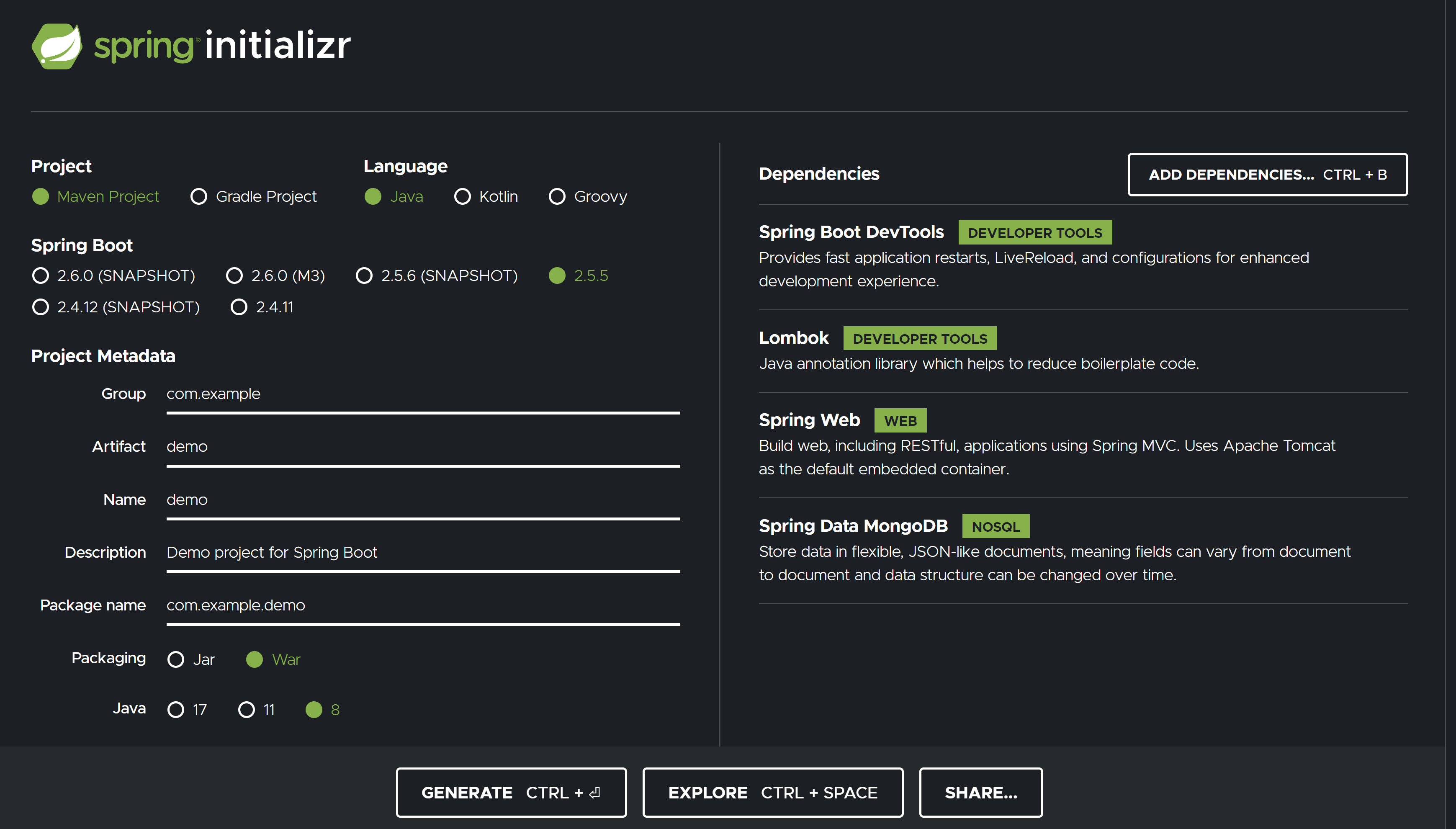The image size is (1456, 829).
Task: Select Spring Boot 2.4.11 version
Action: point(239,307)
